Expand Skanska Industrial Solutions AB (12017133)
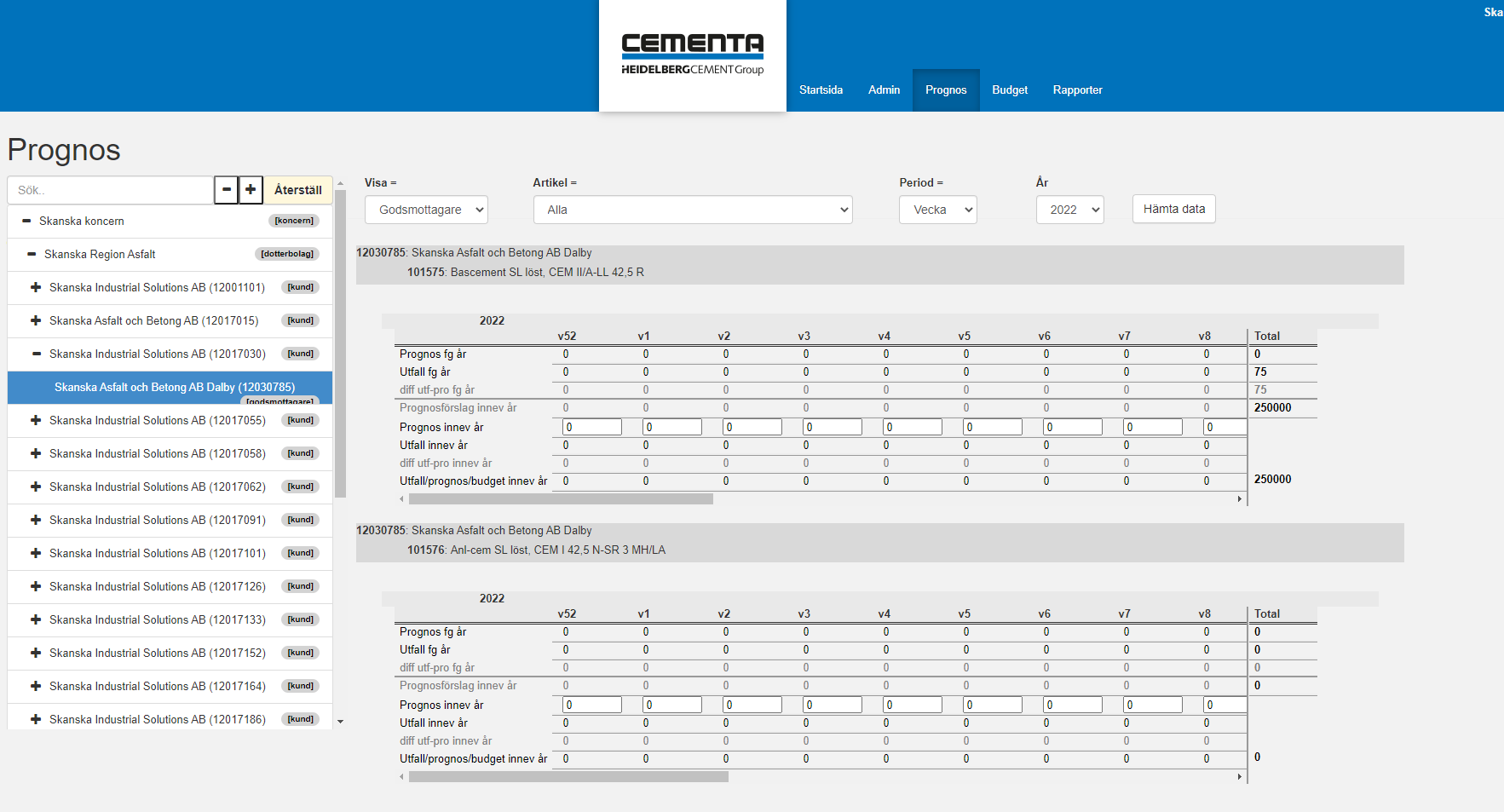The height and width of the screenshot is (812, 1504). coord(36,619)
